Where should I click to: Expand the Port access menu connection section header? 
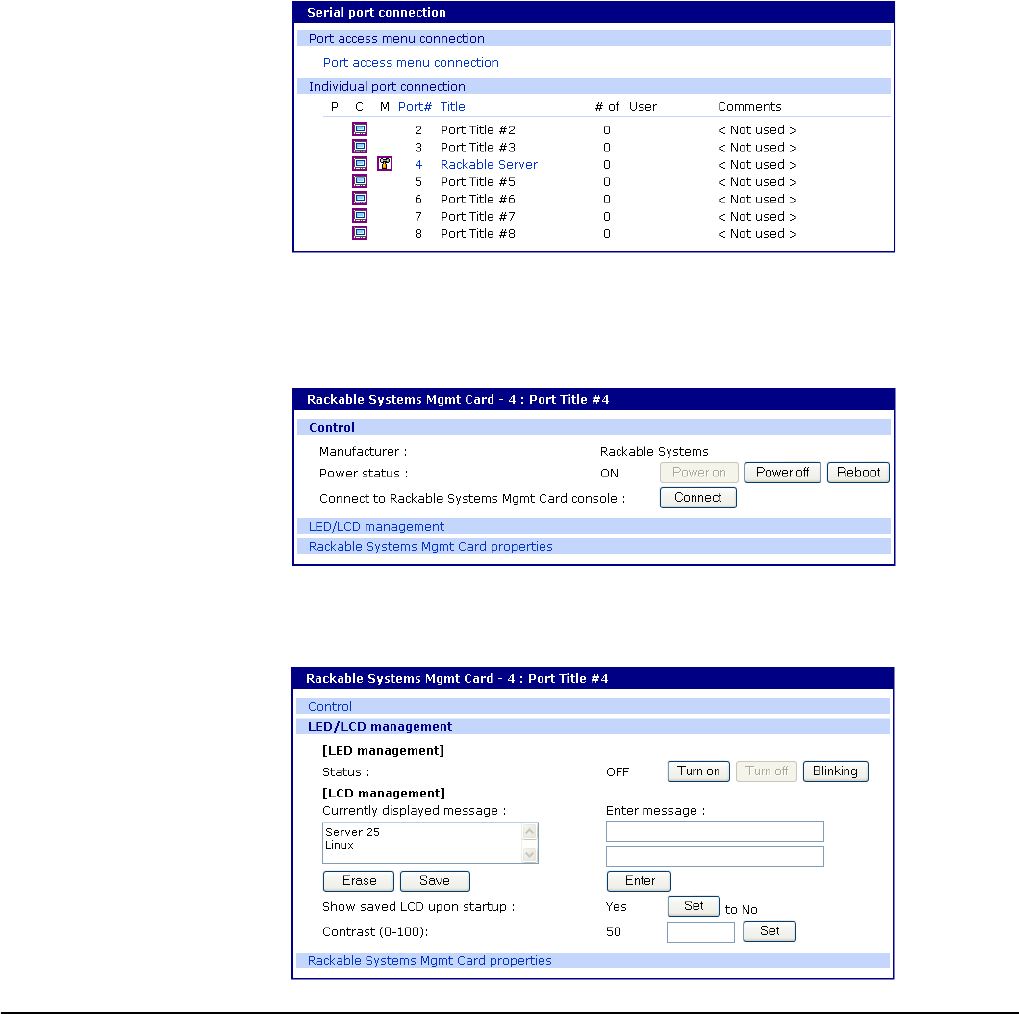coord(593,38)
